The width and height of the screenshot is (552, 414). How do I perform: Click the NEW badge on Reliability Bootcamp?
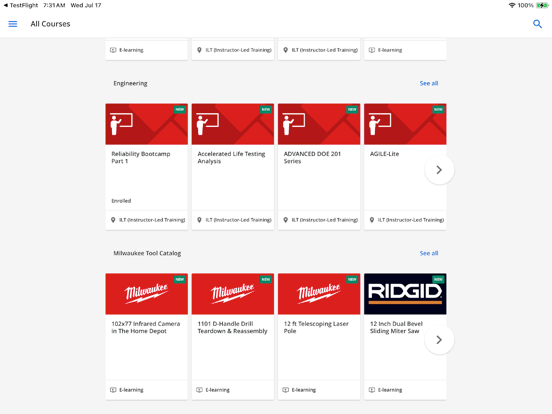180,109
